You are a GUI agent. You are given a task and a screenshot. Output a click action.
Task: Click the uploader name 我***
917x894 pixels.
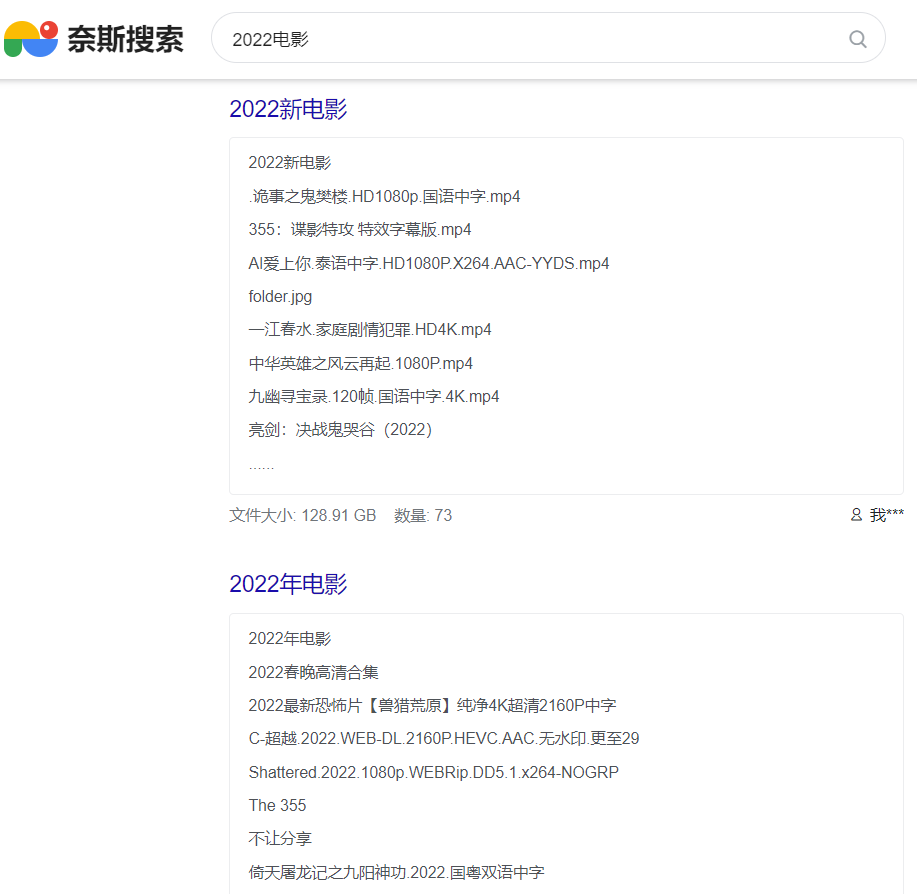tap(886, 515)
